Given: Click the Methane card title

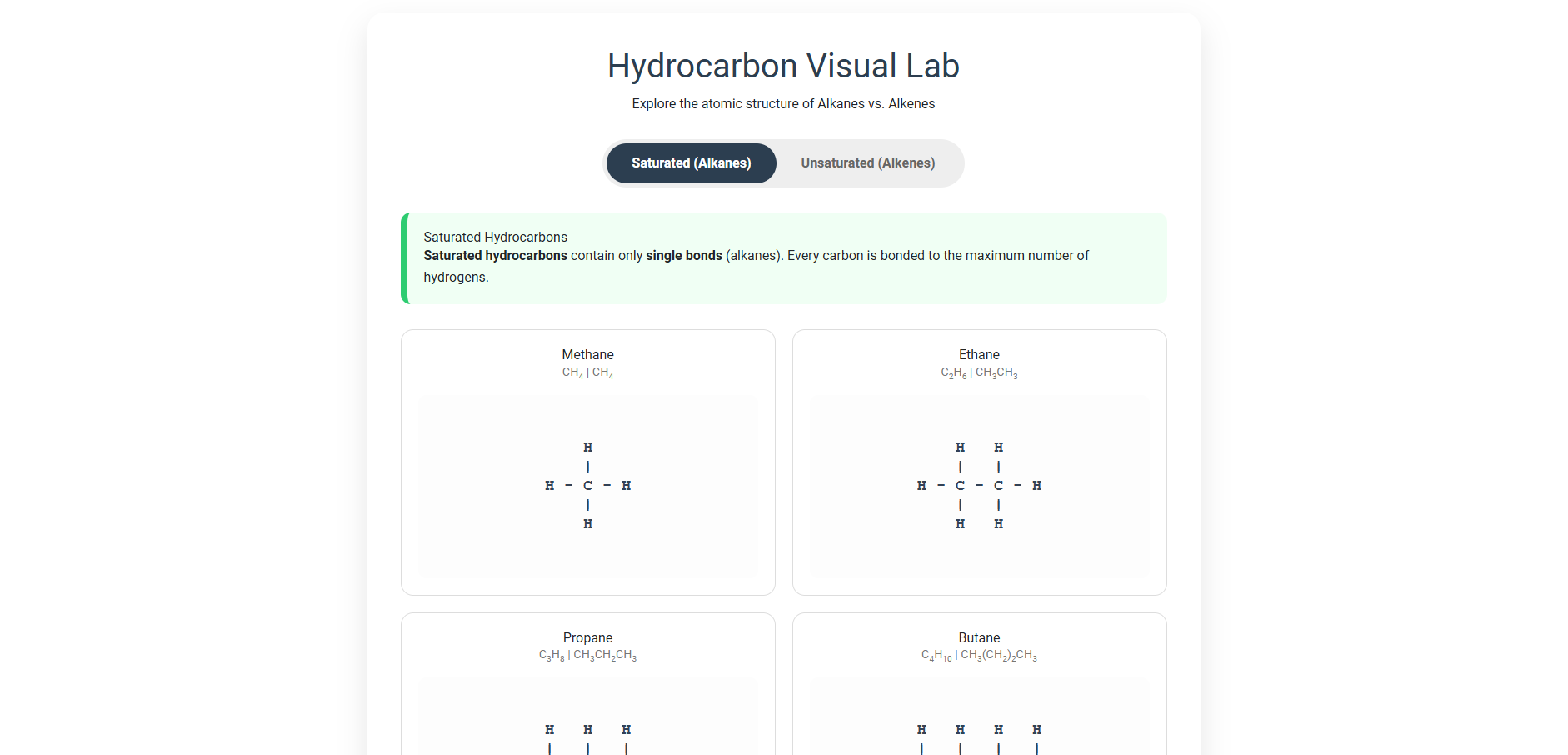Looking at the screenshot, I should coord(587,354).
